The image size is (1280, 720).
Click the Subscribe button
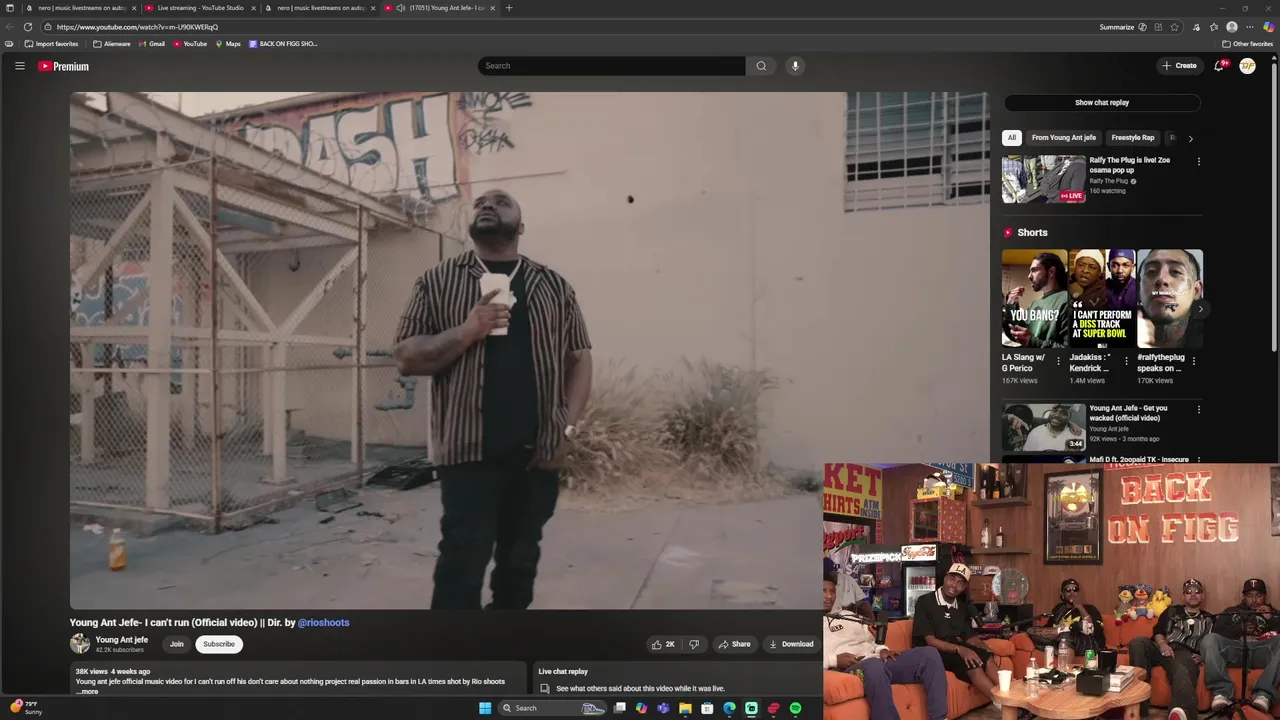point(219,644)
